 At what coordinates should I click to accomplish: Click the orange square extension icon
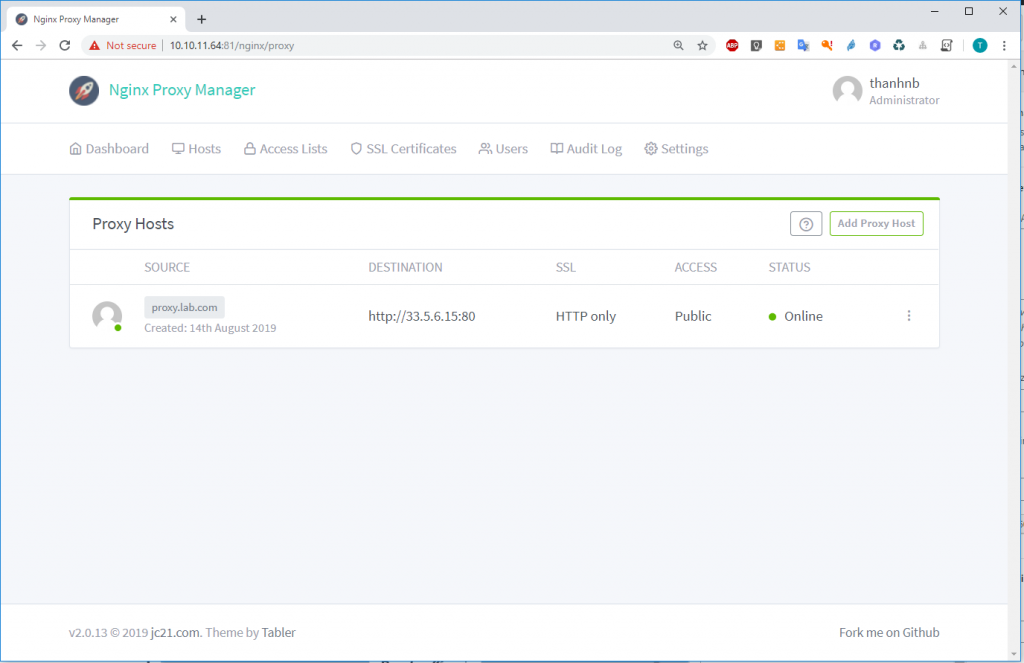pos(780,45)
